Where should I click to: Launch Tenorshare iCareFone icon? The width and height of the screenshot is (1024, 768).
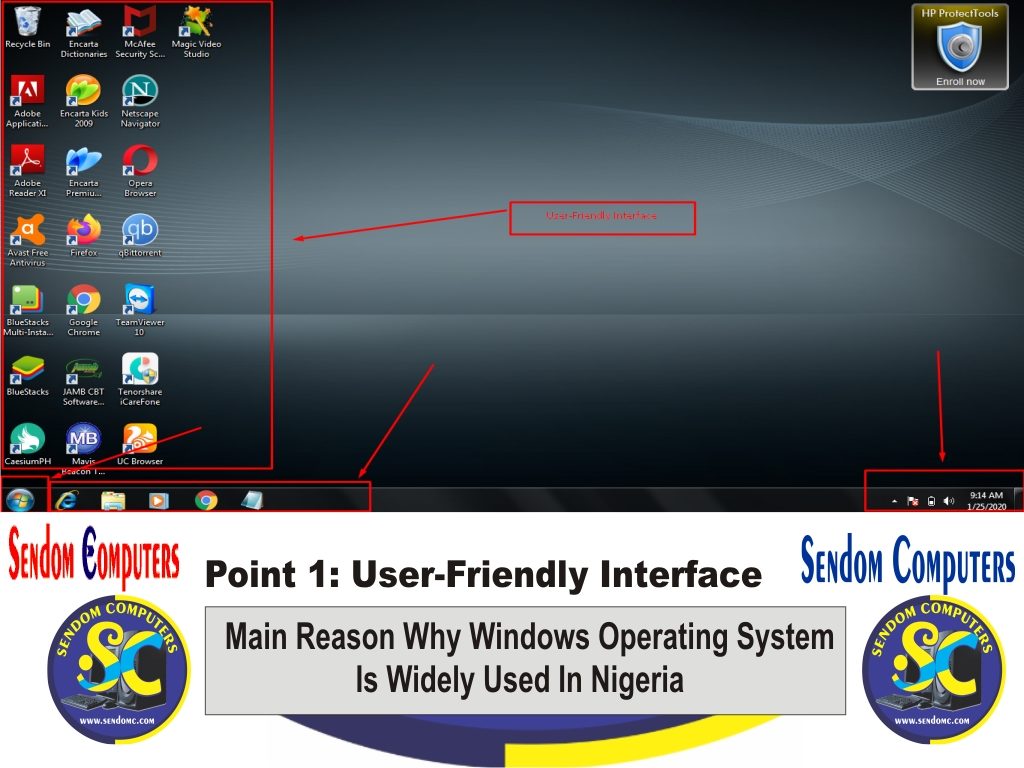pos(140,380)
